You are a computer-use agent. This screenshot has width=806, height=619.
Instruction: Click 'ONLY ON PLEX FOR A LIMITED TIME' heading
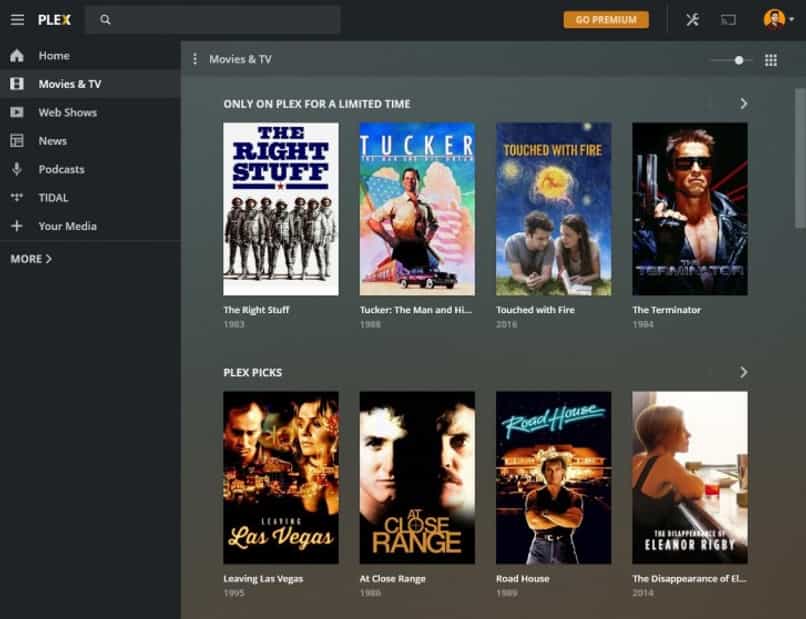(317, 104)
